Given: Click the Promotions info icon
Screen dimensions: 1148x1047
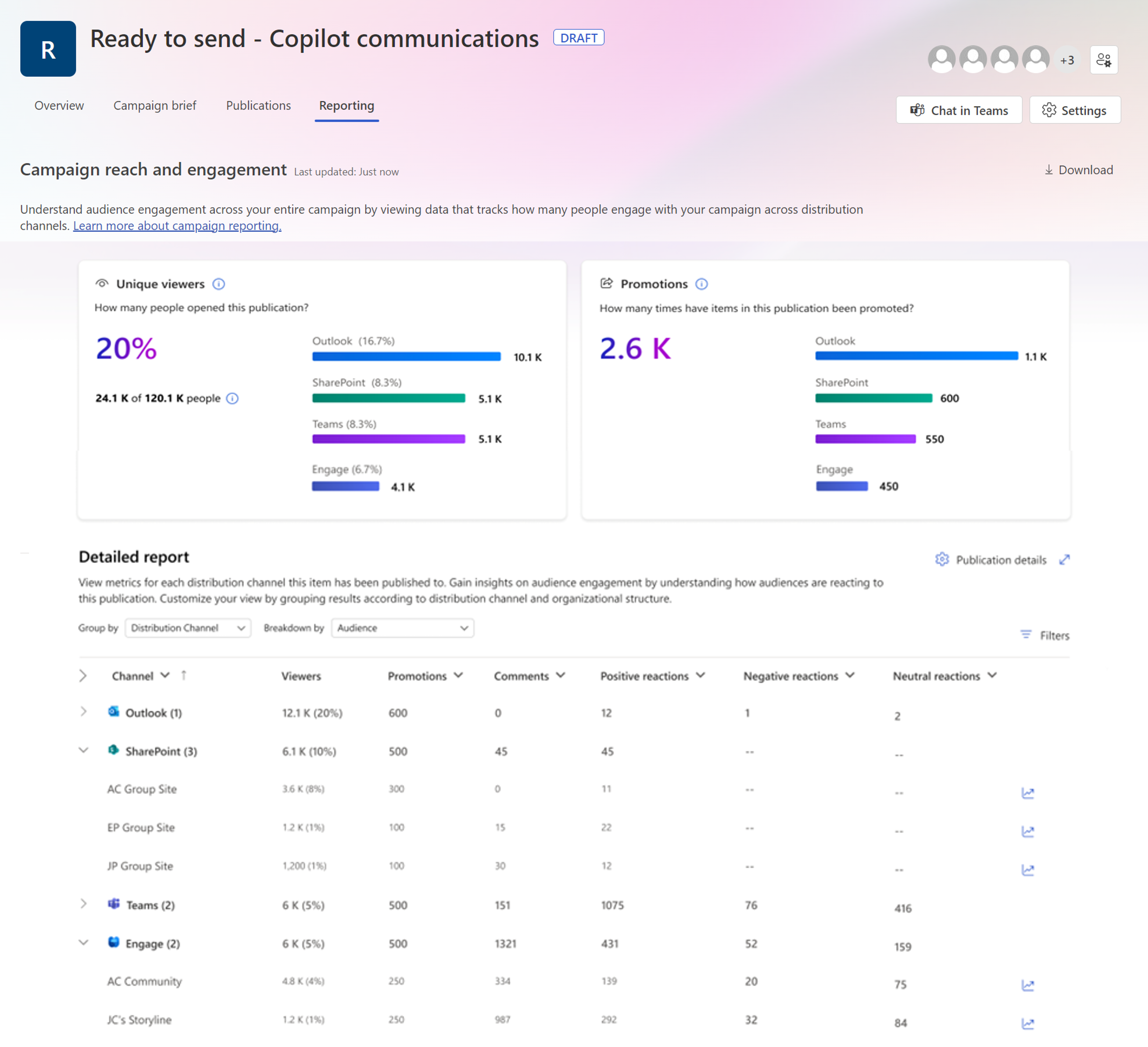Looking at the screenshot, I should point(701,284).
